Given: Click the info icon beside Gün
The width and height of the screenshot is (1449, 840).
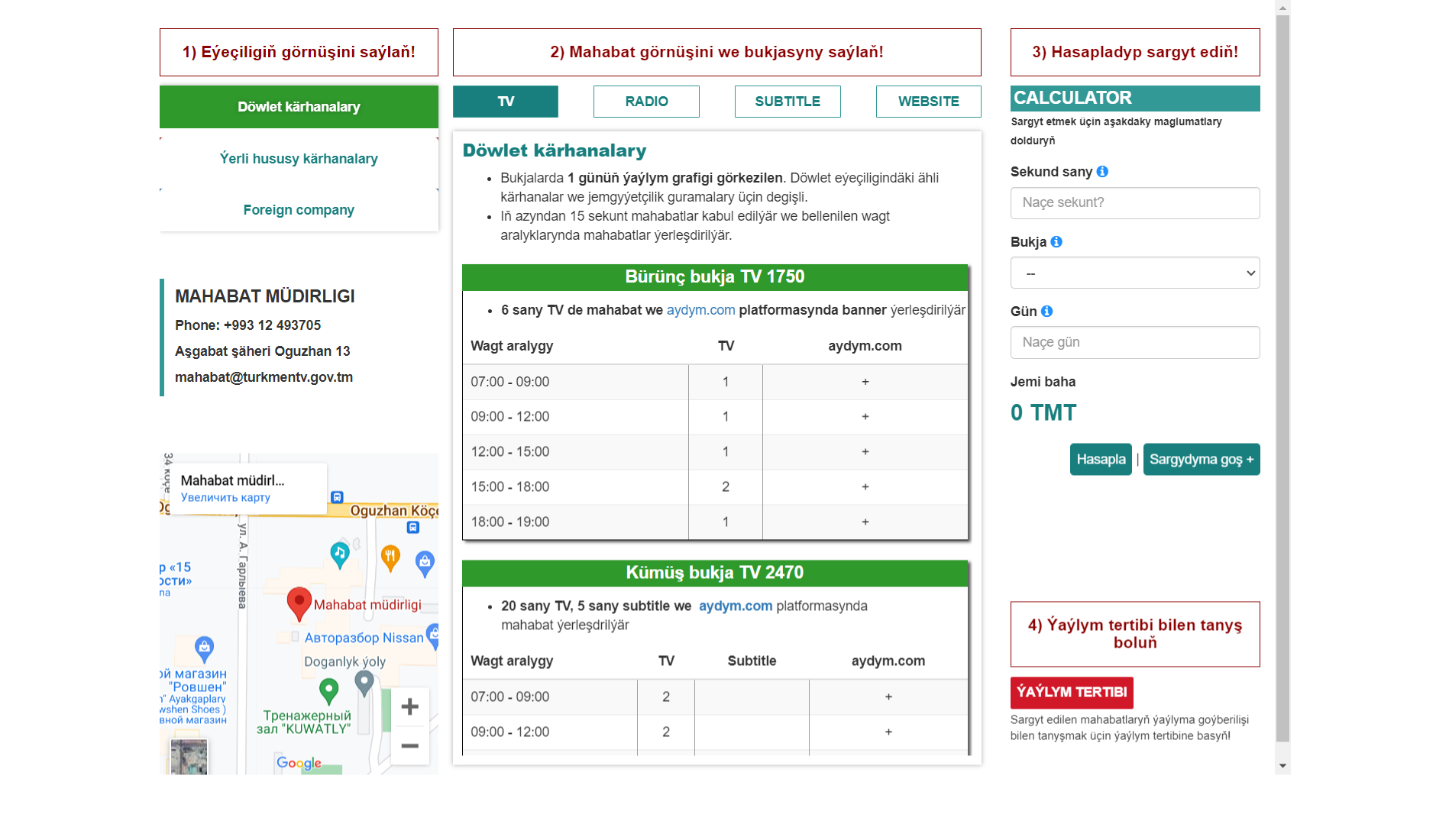Looking at the screenshot, I should tap(1047, 312).
